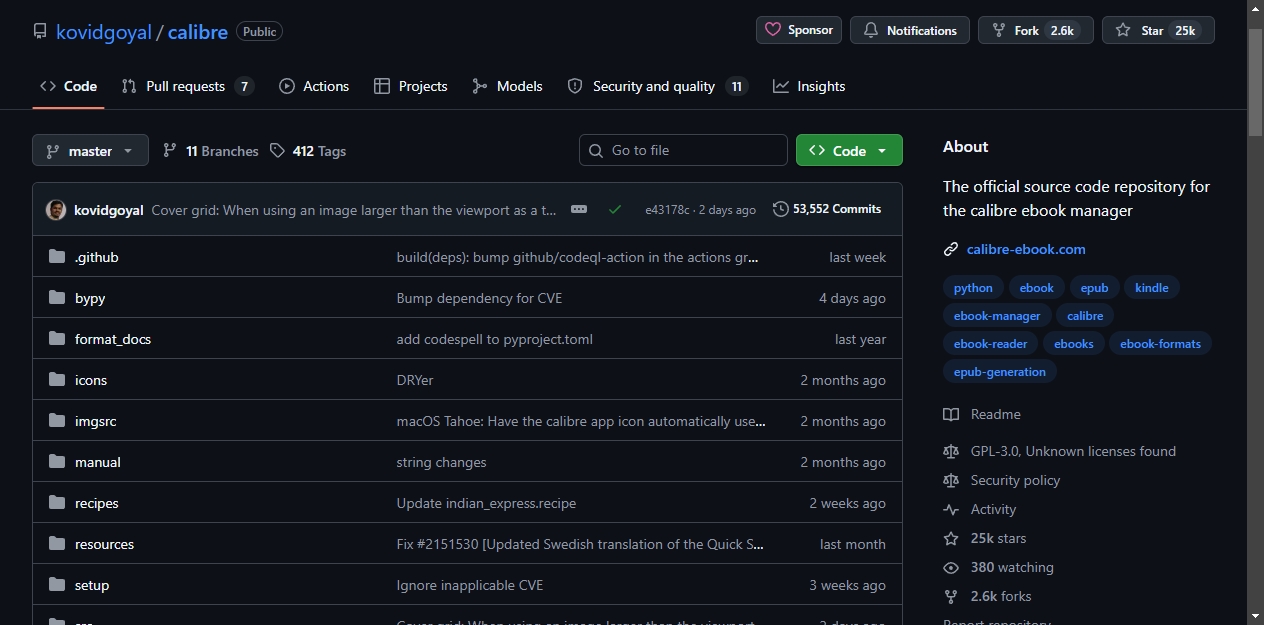Click the Sponsor button
1264x625 pixels.
point(799,30)
